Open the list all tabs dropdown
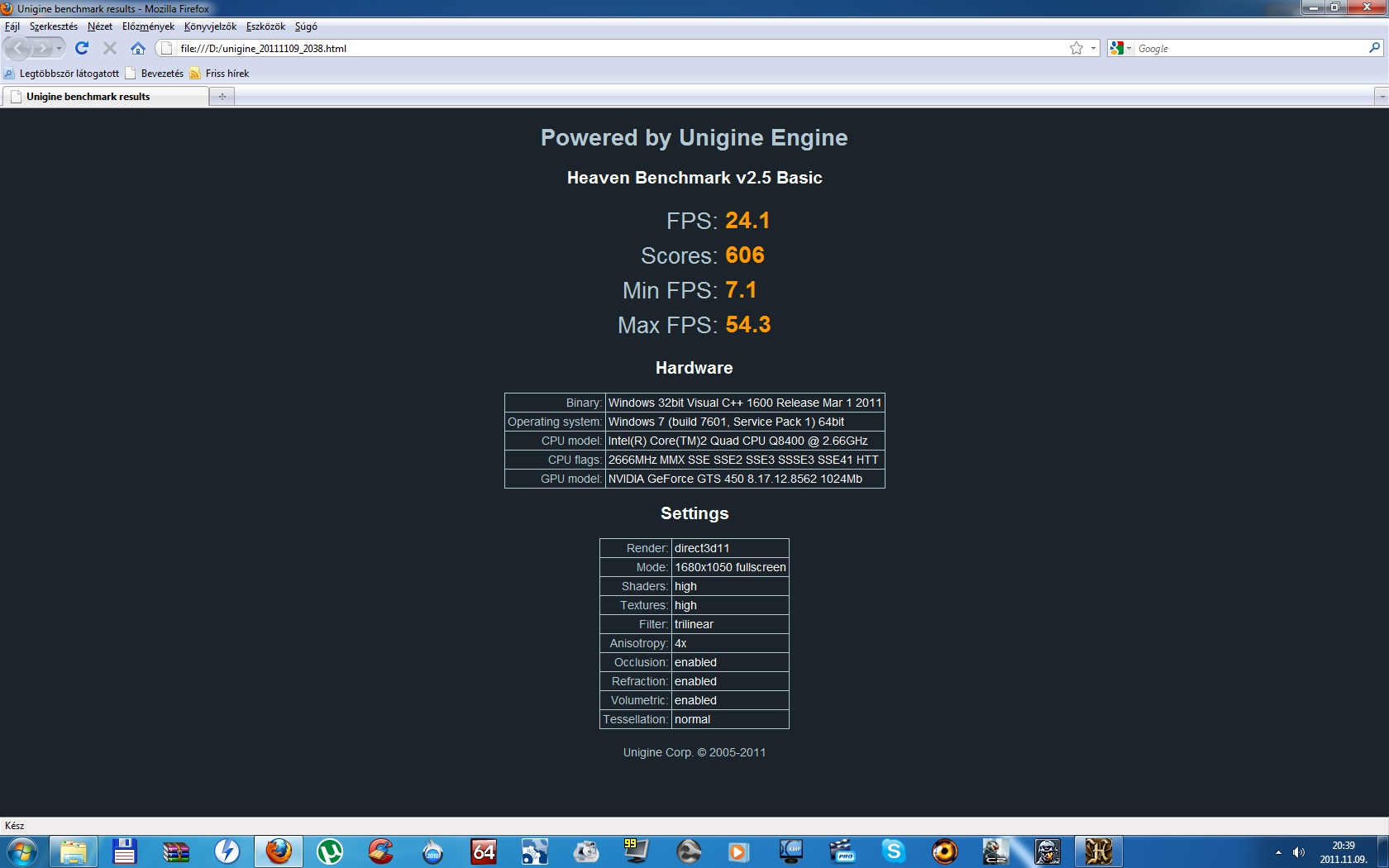The width and height of the screenshot is (1389, 868). 1381,97
